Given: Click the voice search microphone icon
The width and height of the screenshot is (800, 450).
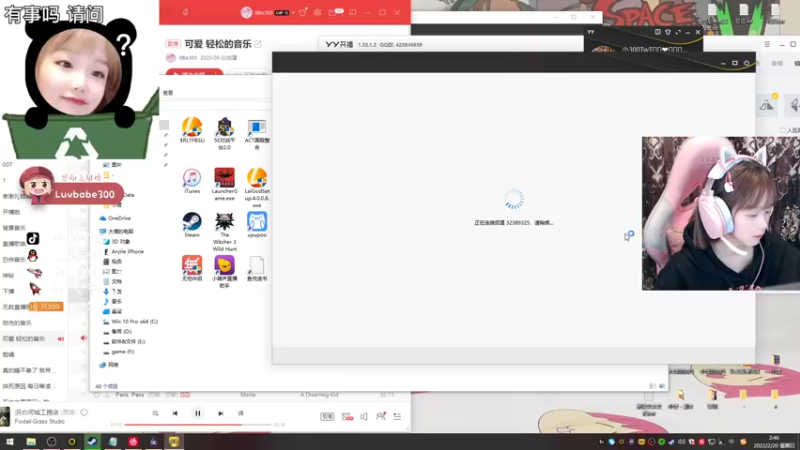Looking at the screenshot, I should tap(185, 12).
